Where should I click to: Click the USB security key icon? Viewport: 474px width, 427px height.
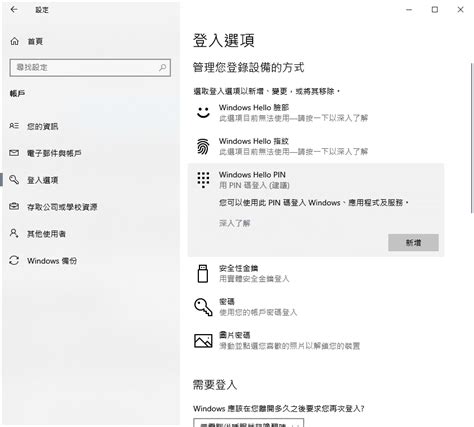click(203, 273)
